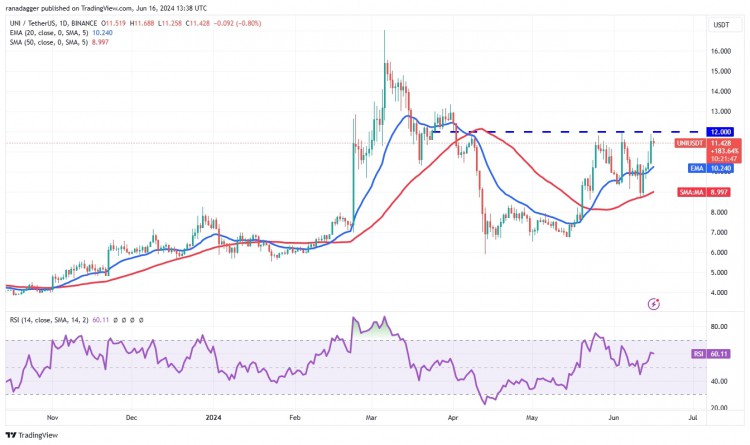Click the 7.000 price axis value

(x=722, y=232)
